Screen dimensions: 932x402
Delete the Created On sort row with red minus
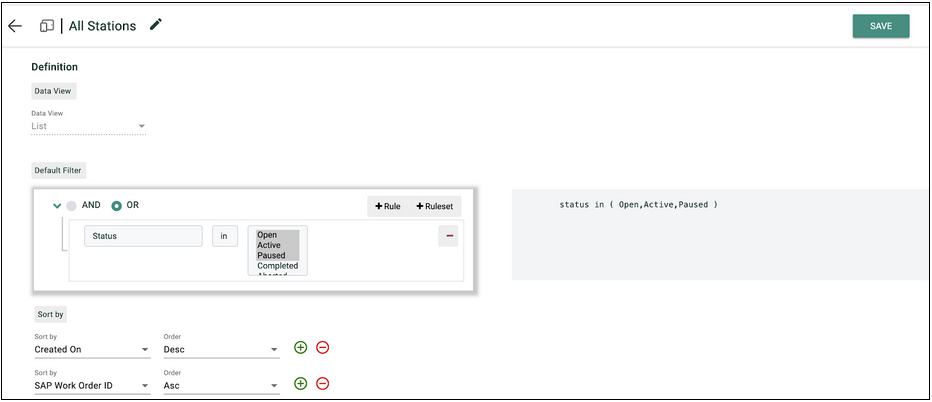(322, 348)
